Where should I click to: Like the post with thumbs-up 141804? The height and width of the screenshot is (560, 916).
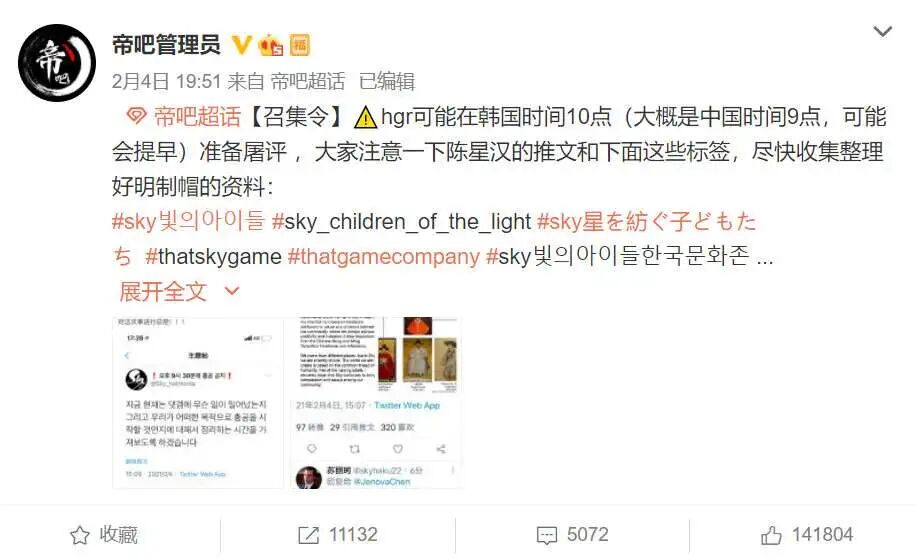[771, 535]
